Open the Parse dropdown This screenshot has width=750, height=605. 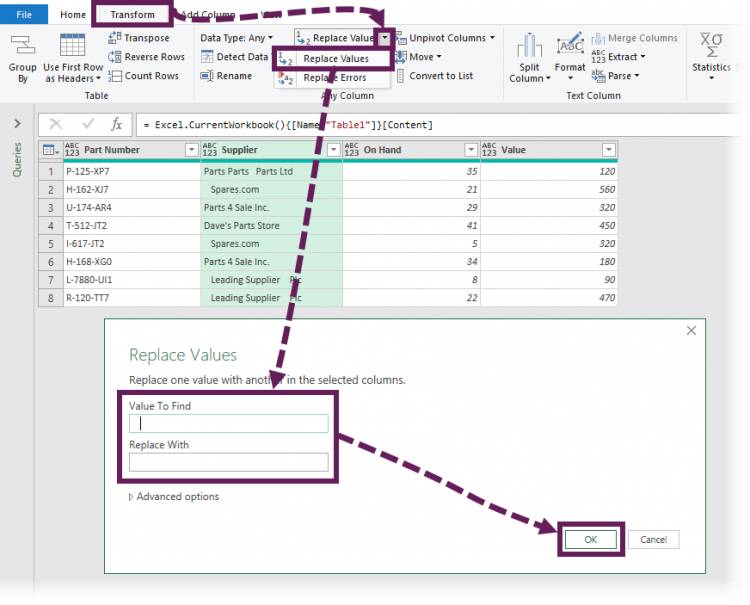point(616,76)
